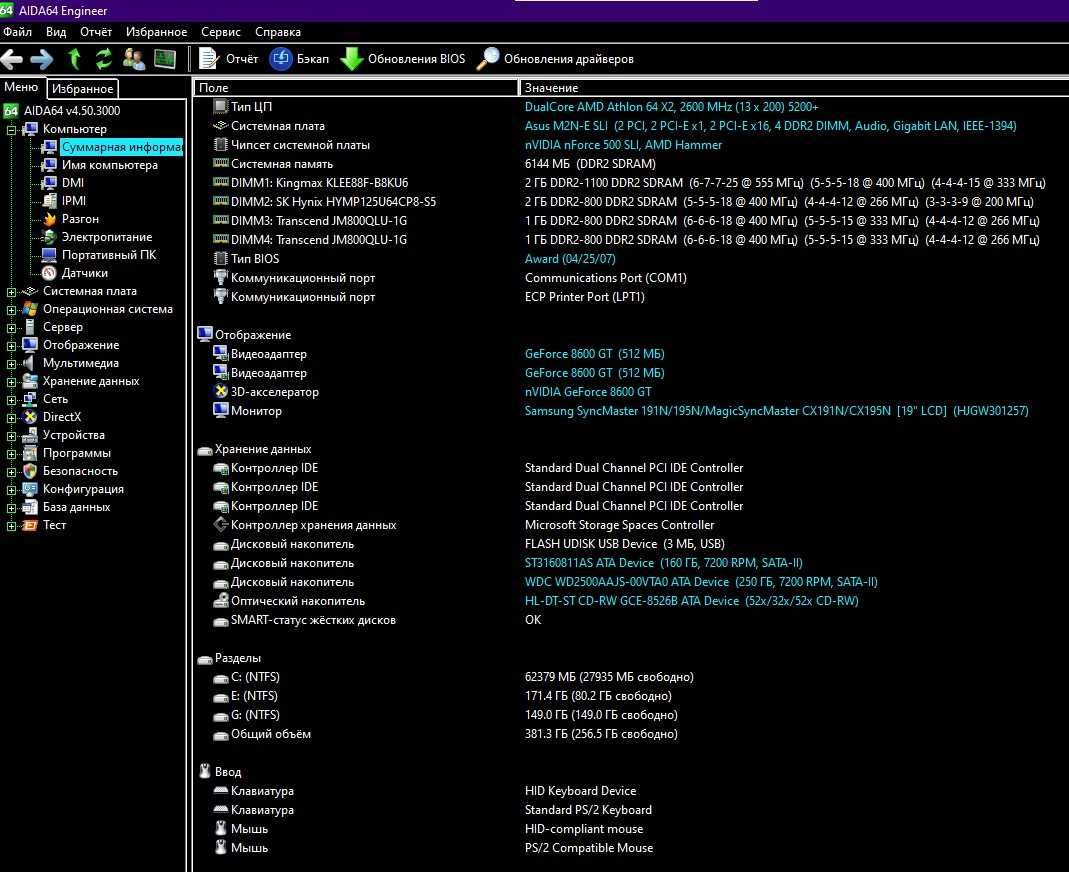The height and width of the screenshot is (872, 1069).
Task: Click Обновления BIOS toolbar button
Action: click(403, 59)
